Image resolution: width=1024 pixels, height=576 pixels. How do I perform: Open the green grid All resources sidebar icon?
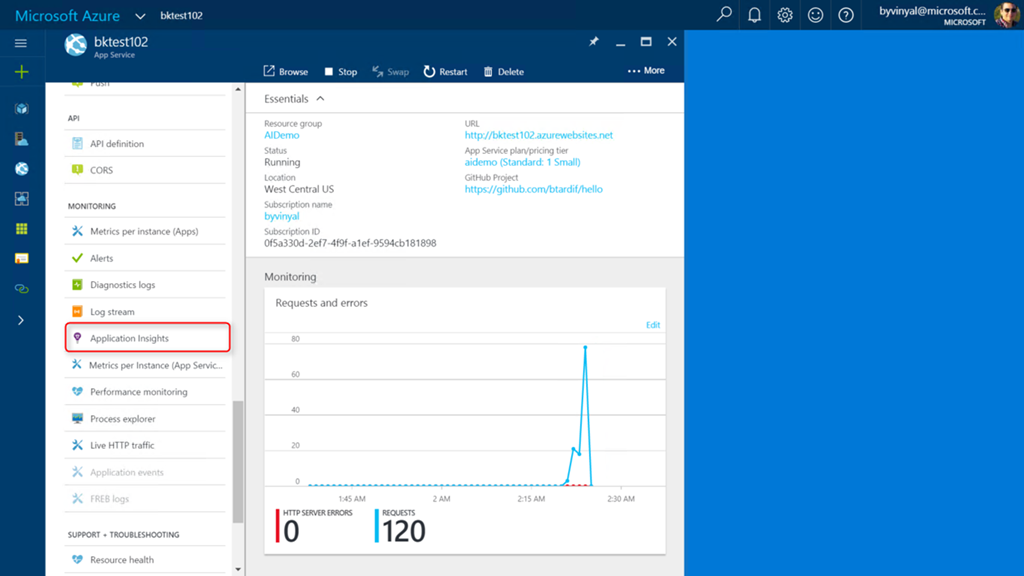tap(22, 229)
